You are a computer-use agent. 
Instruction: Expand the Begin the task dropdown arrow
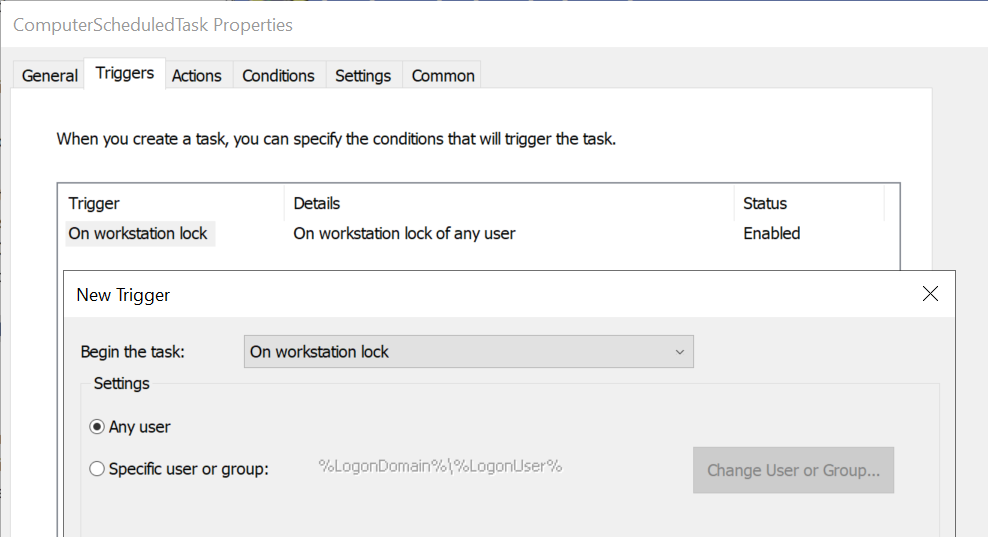[679, 352]
